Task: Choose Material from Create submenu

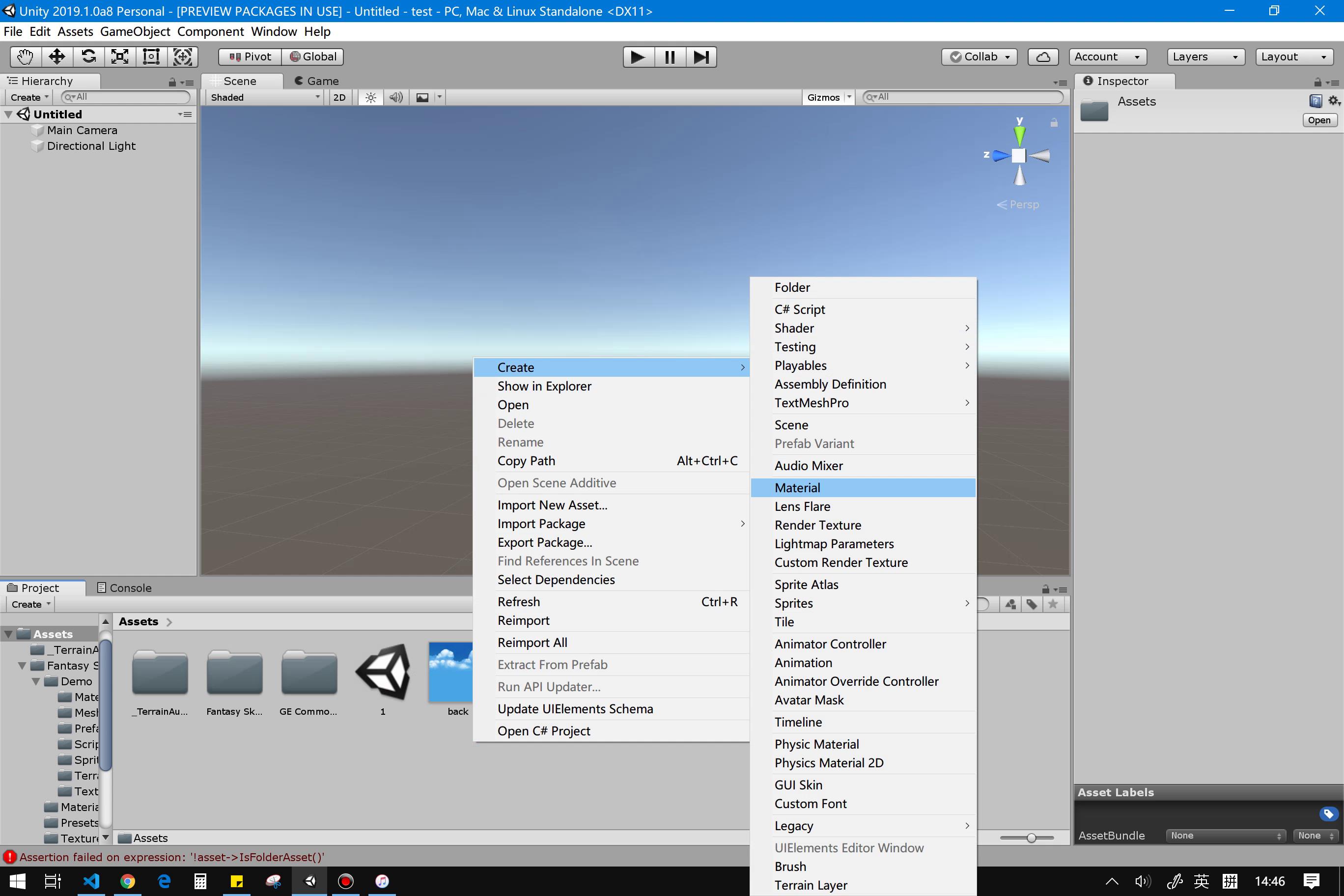Action: coord(863,487)
